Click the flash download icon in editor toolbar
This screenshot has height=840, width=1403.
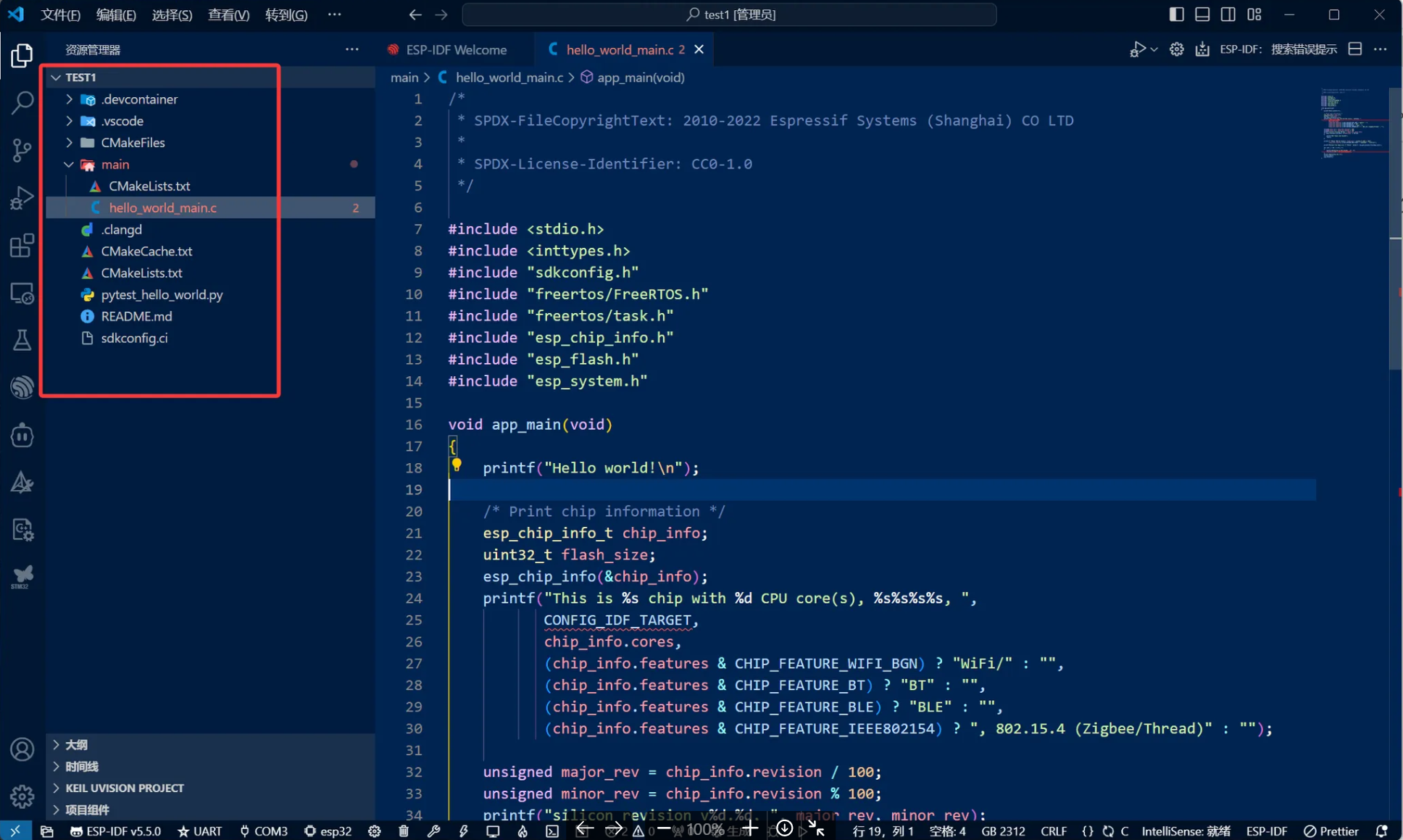pyautogui.click(x=1202, y=49)
